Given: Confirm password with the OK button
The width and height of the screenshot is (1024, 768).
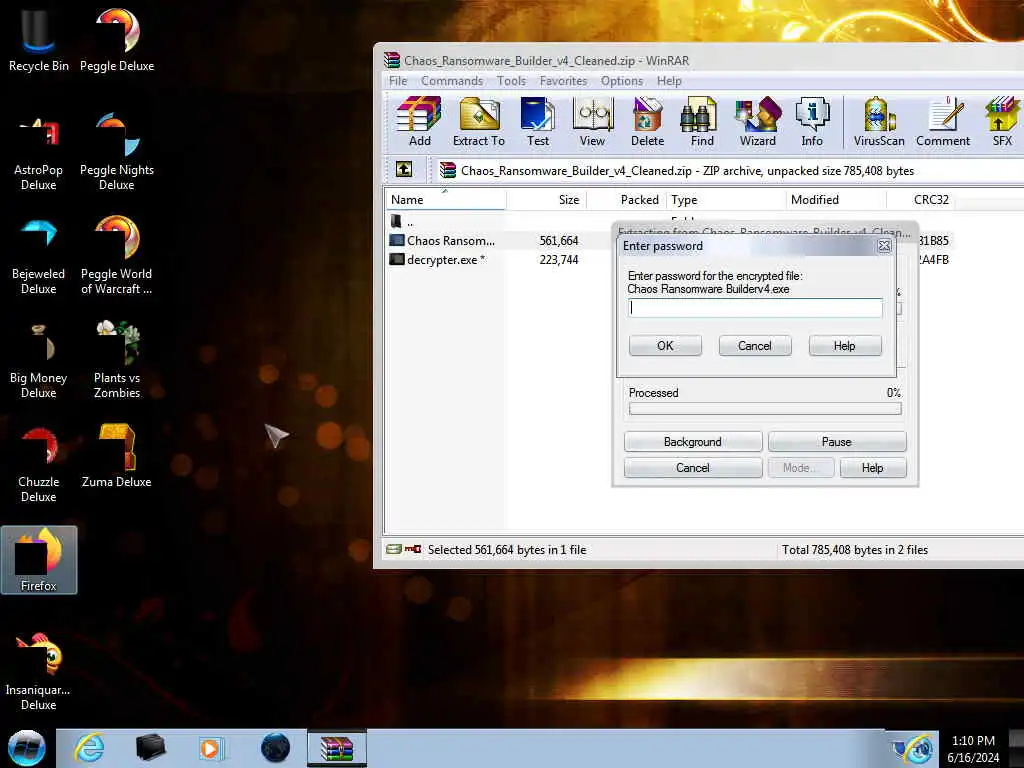Looking at the screenshot, I should click(x=665, y=345).
